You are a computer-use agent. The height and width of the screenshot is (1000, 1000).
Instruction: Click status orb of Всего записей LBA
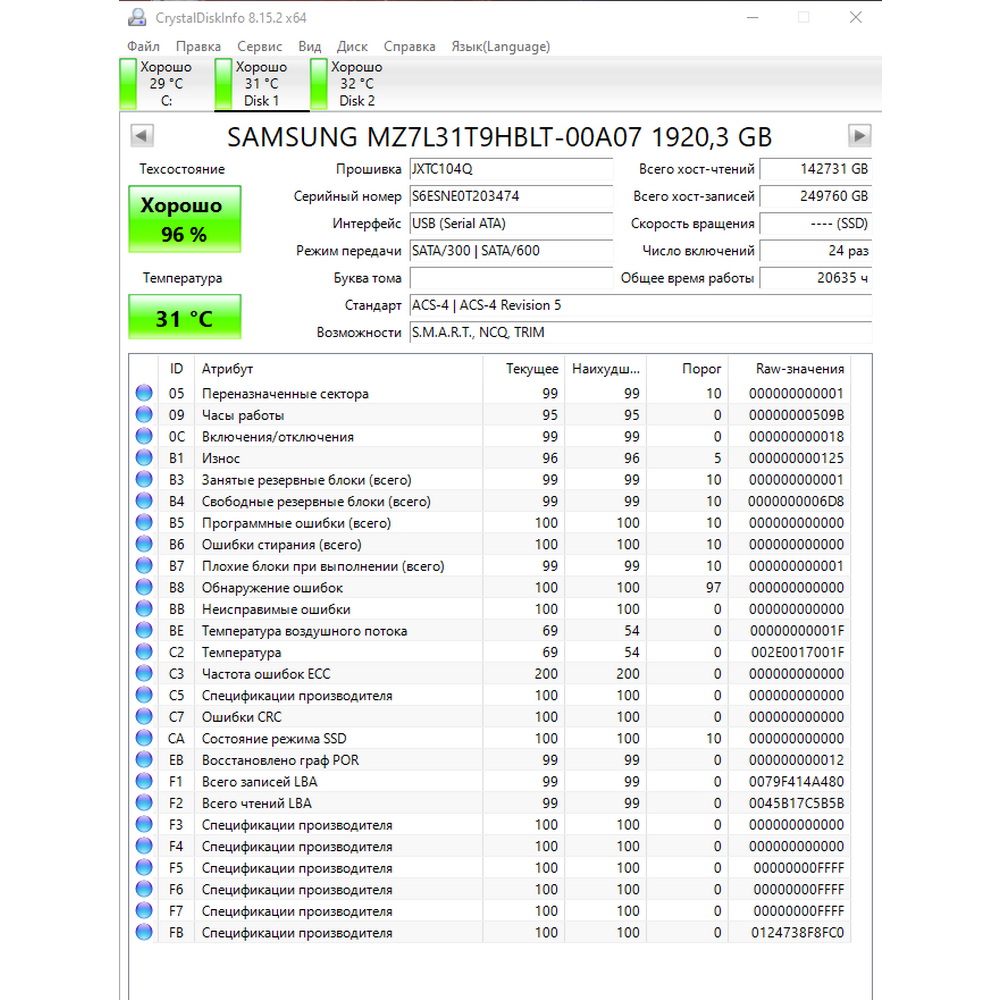tap(144, 781)
